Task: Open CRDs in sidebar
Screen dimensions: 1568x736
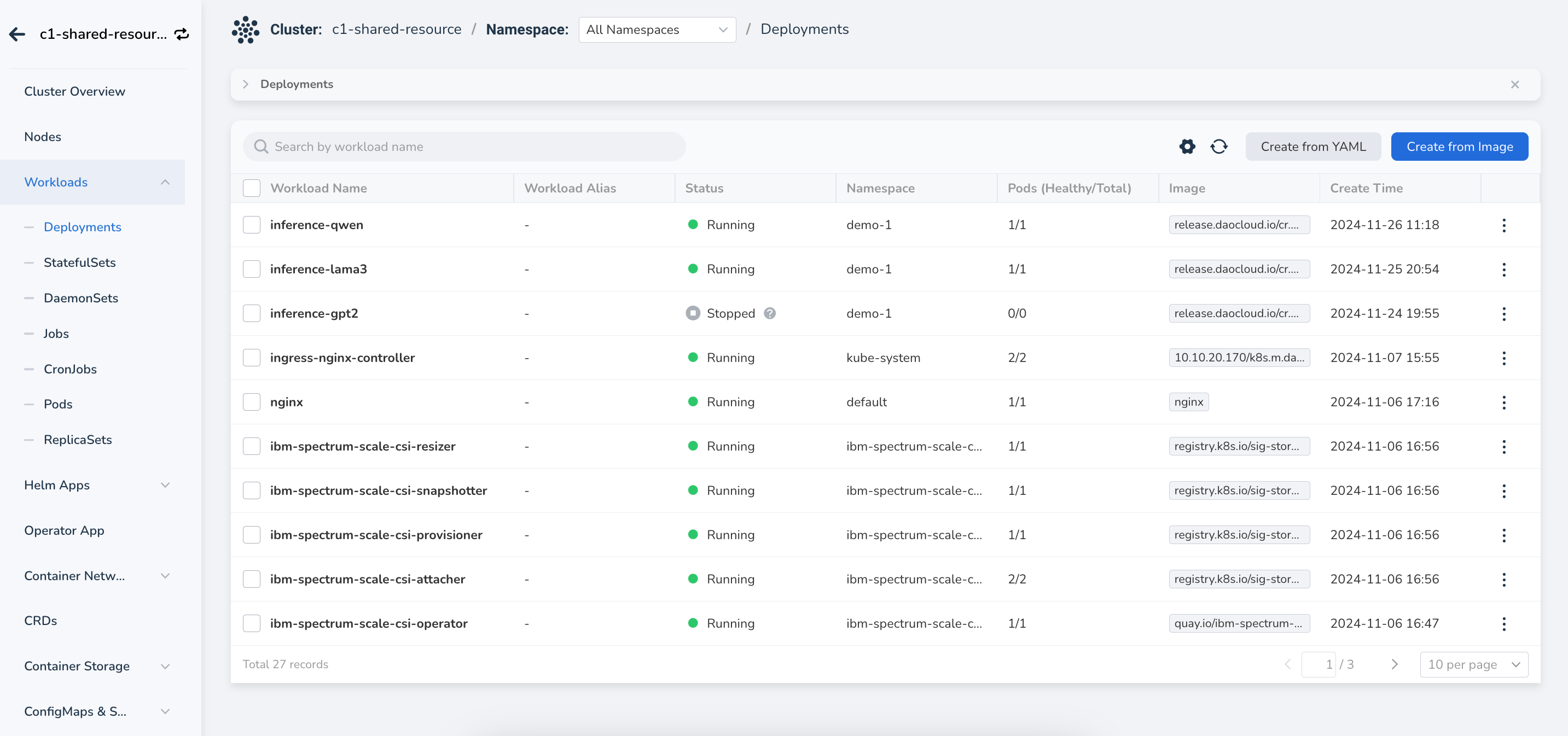Action: point(40,621)
